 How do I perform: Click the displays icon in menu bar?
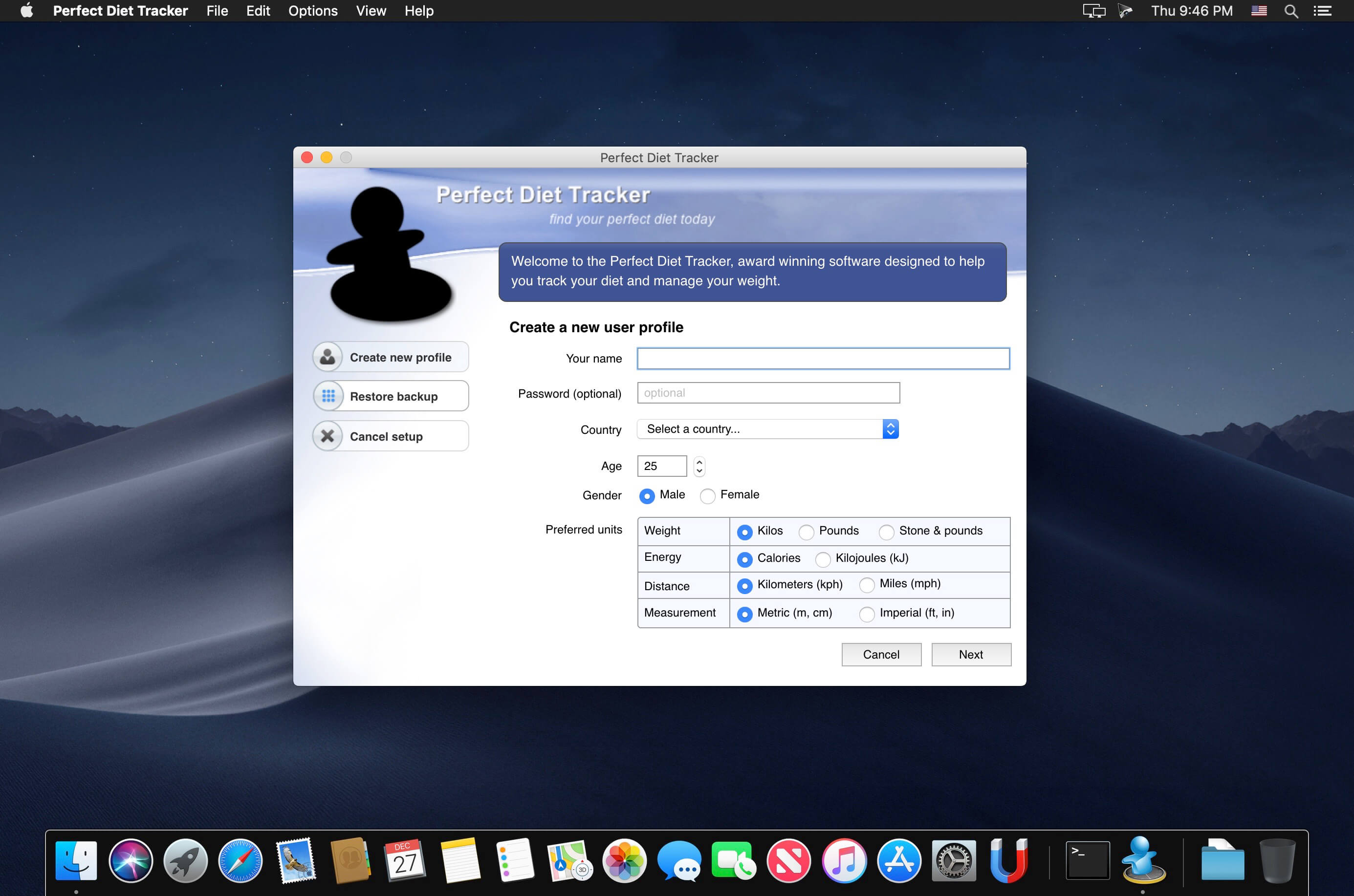pyautogui.click(x=1094, y=11)
